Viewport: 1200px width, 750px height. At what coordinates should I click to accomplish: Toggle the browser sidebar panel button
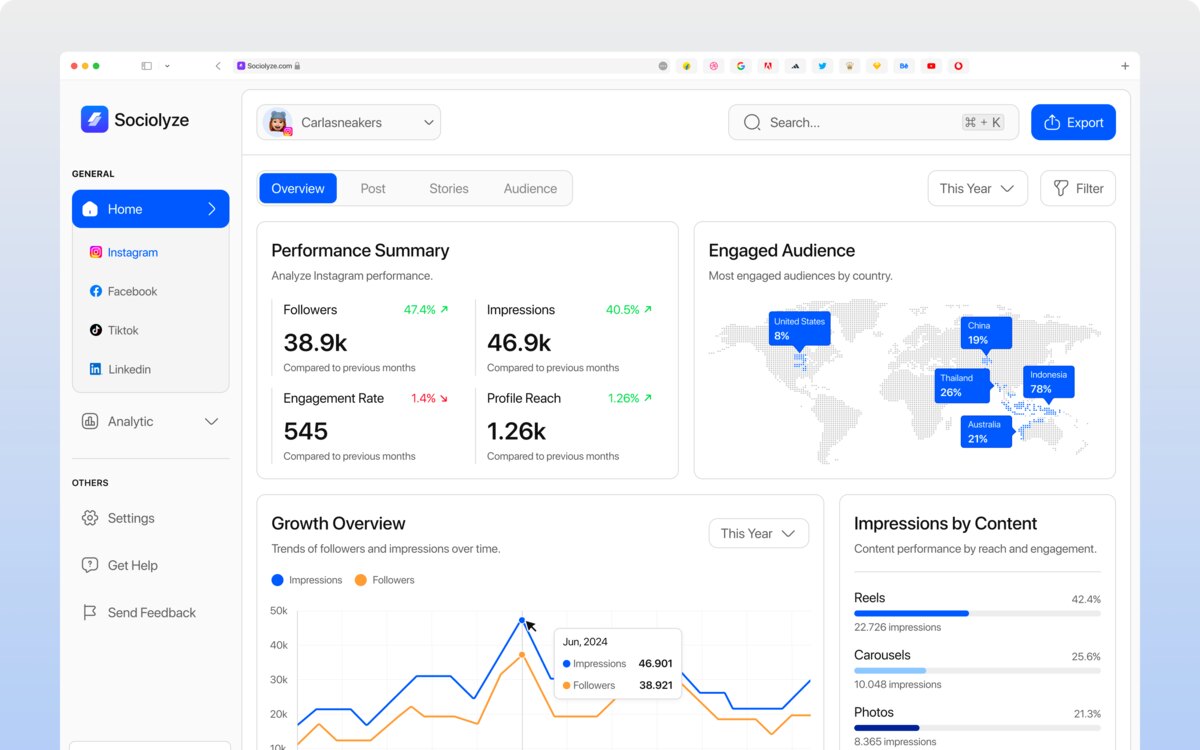[146, 66]
